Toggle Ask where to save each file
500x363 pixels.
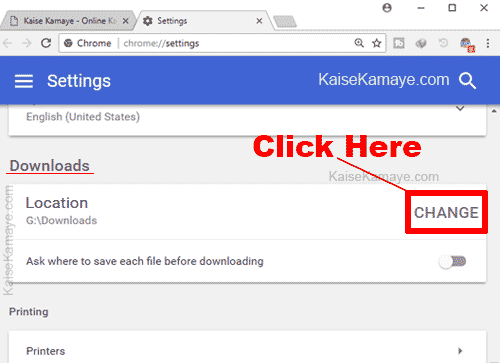click(x=452, y=262)
